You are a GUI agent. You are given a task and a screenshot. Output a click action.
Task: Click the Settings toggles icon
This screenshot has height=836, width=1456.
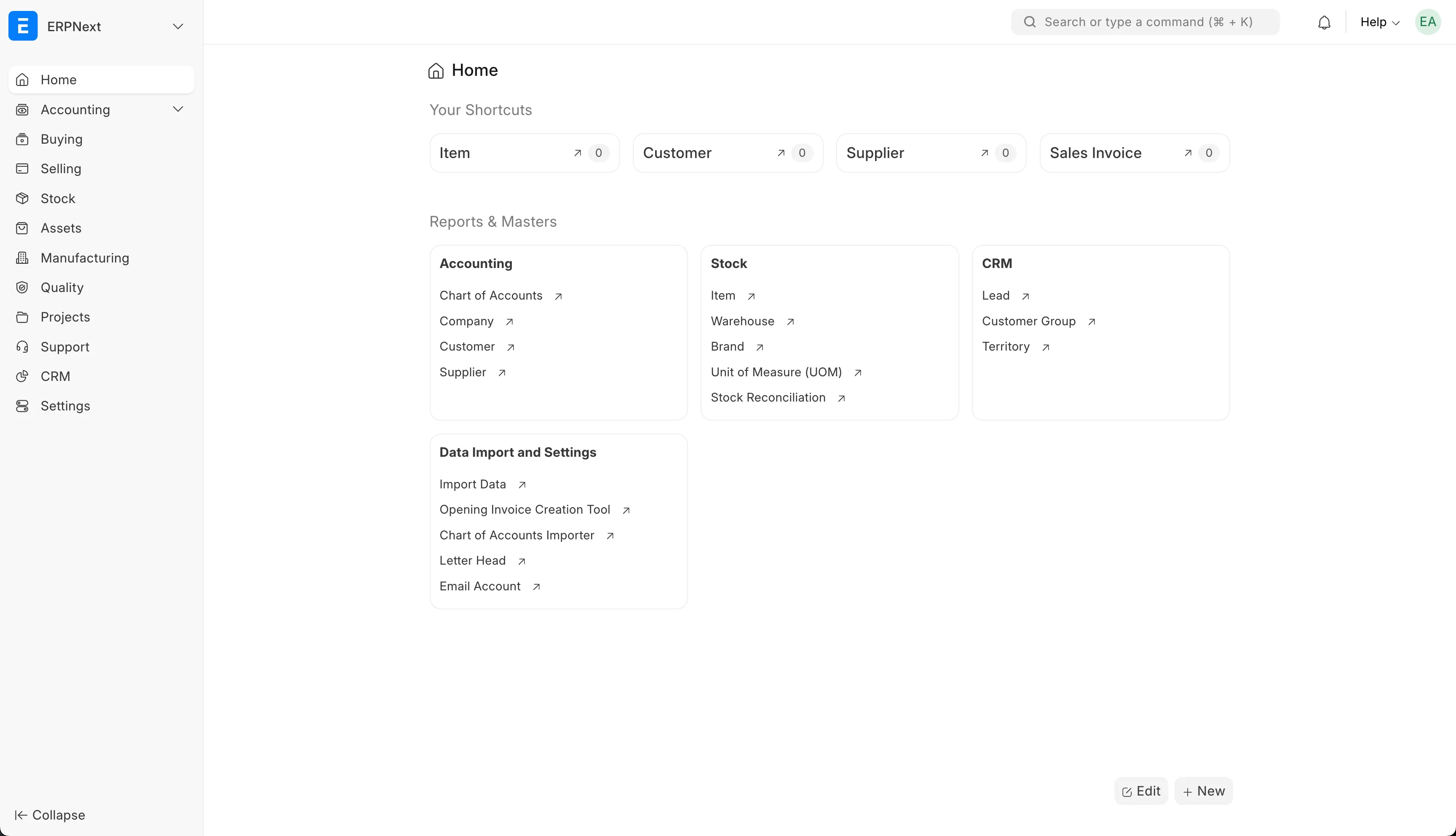coord(22,406)
